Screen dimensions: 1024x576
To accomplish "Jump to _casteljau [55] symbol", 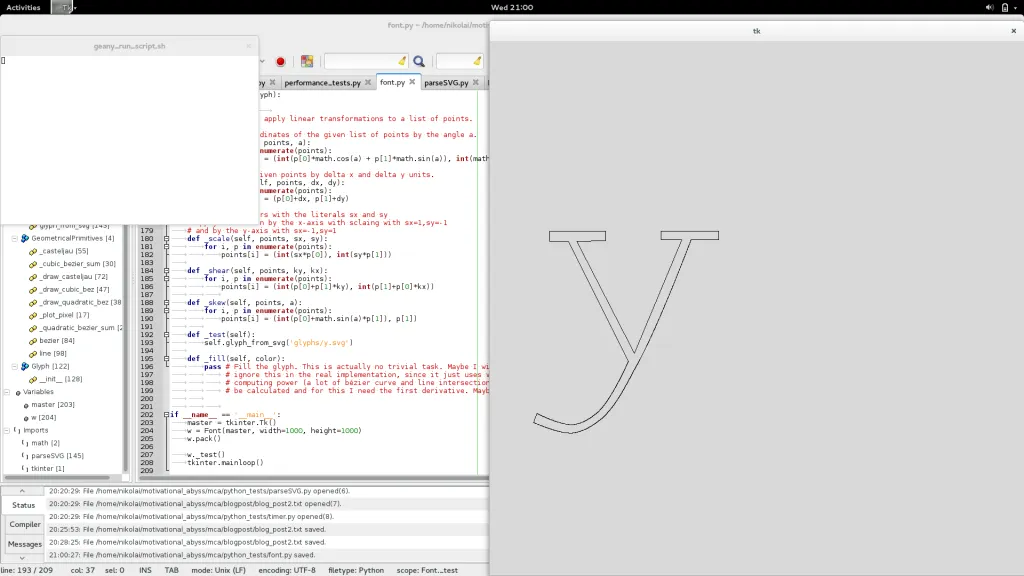I will [x=63, y=251].
